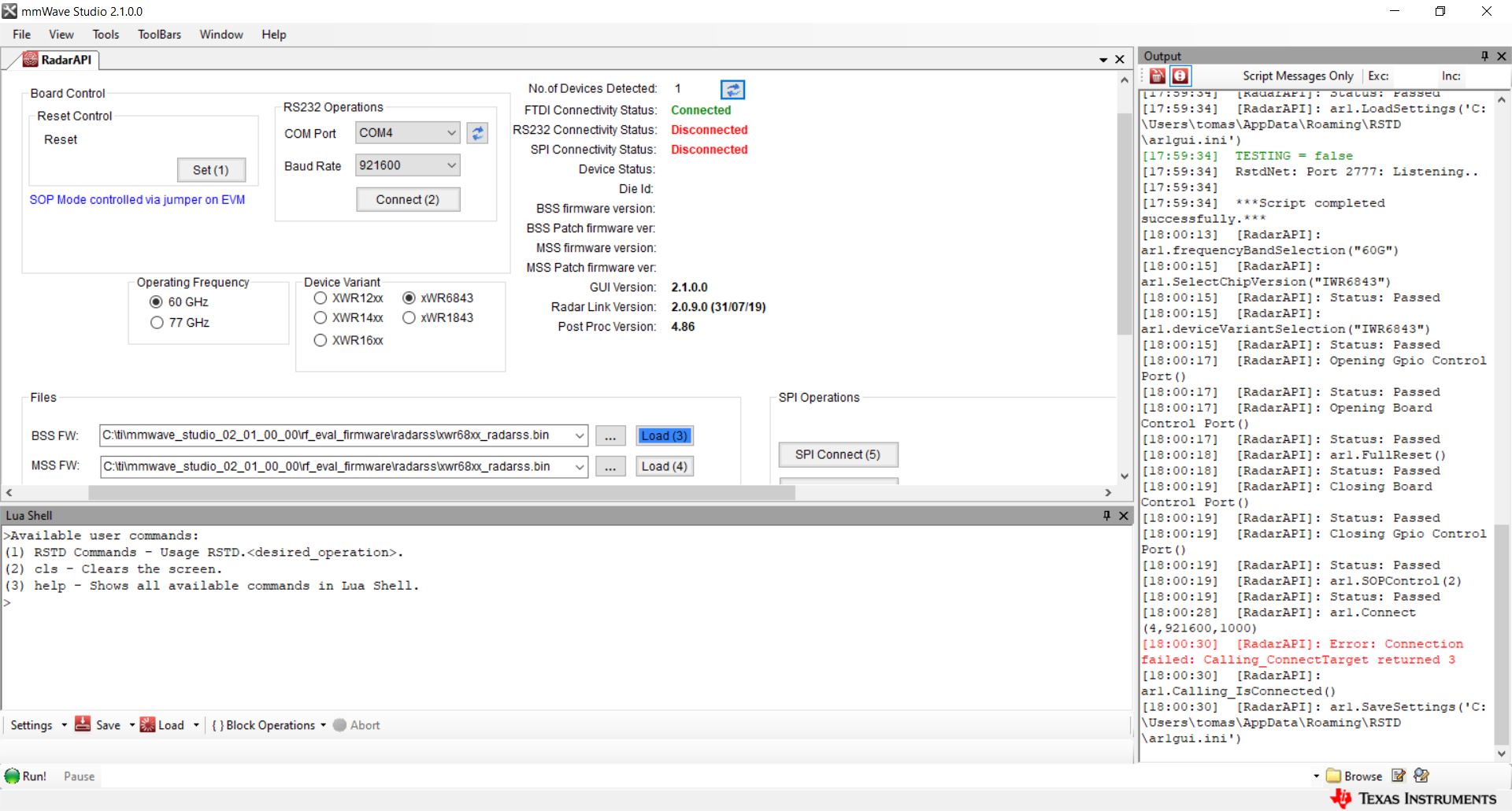This screenshot has height=811, width=1512.
Task: Browse for MSS FW file with ellipsis button
Action: 610,467
